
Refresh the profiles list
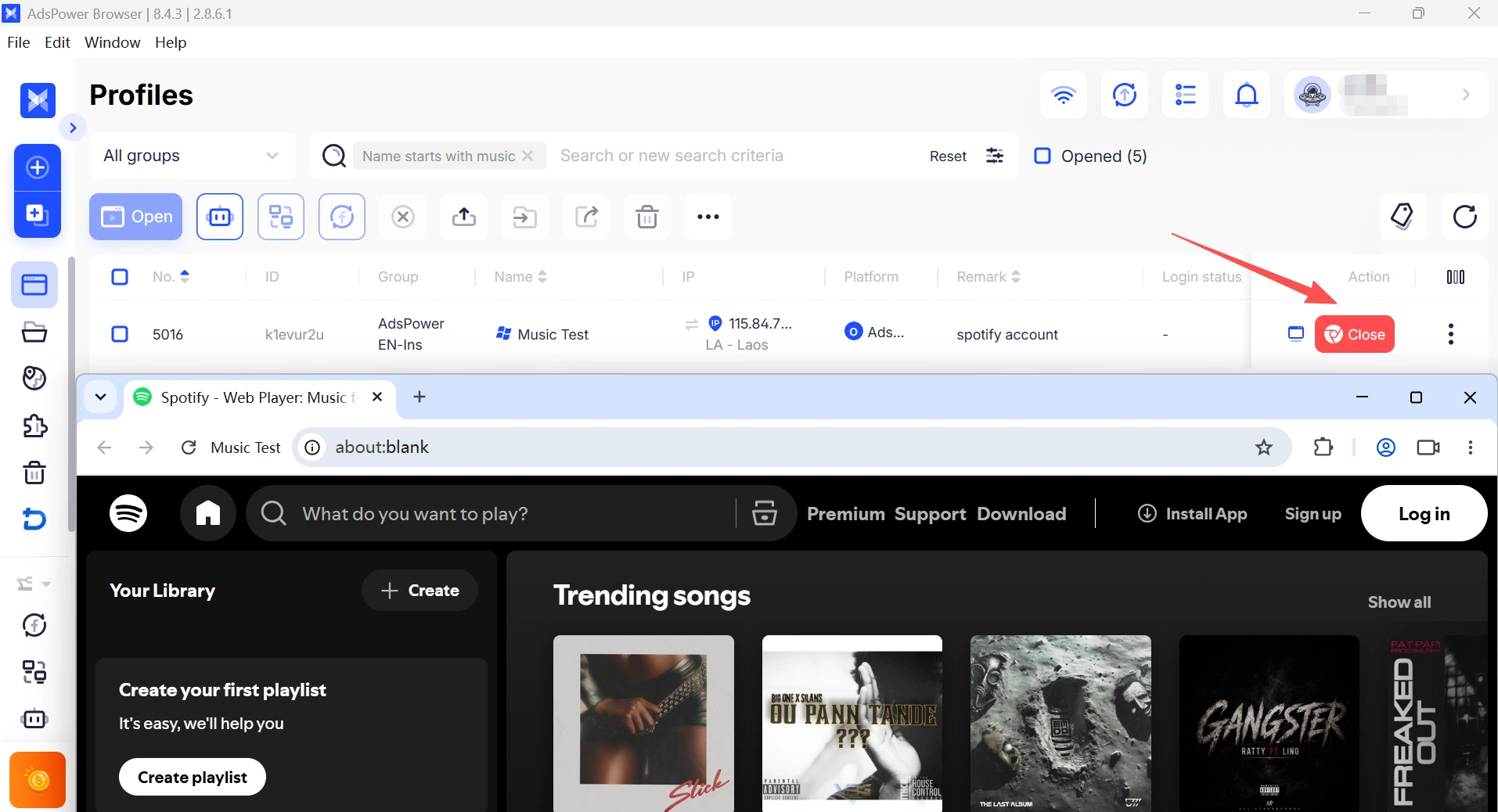[x=1464, y=217]
